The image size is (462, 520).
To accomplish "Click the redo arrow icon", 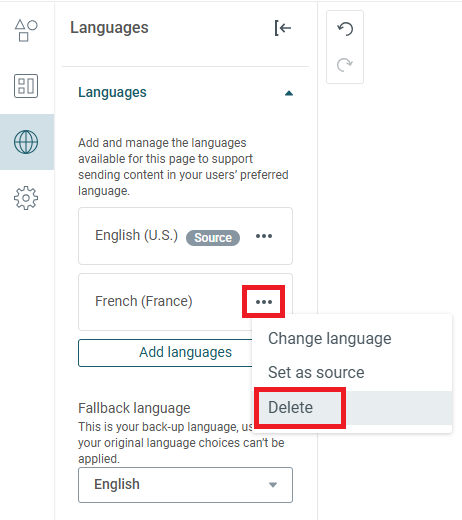I will point(345,65).
